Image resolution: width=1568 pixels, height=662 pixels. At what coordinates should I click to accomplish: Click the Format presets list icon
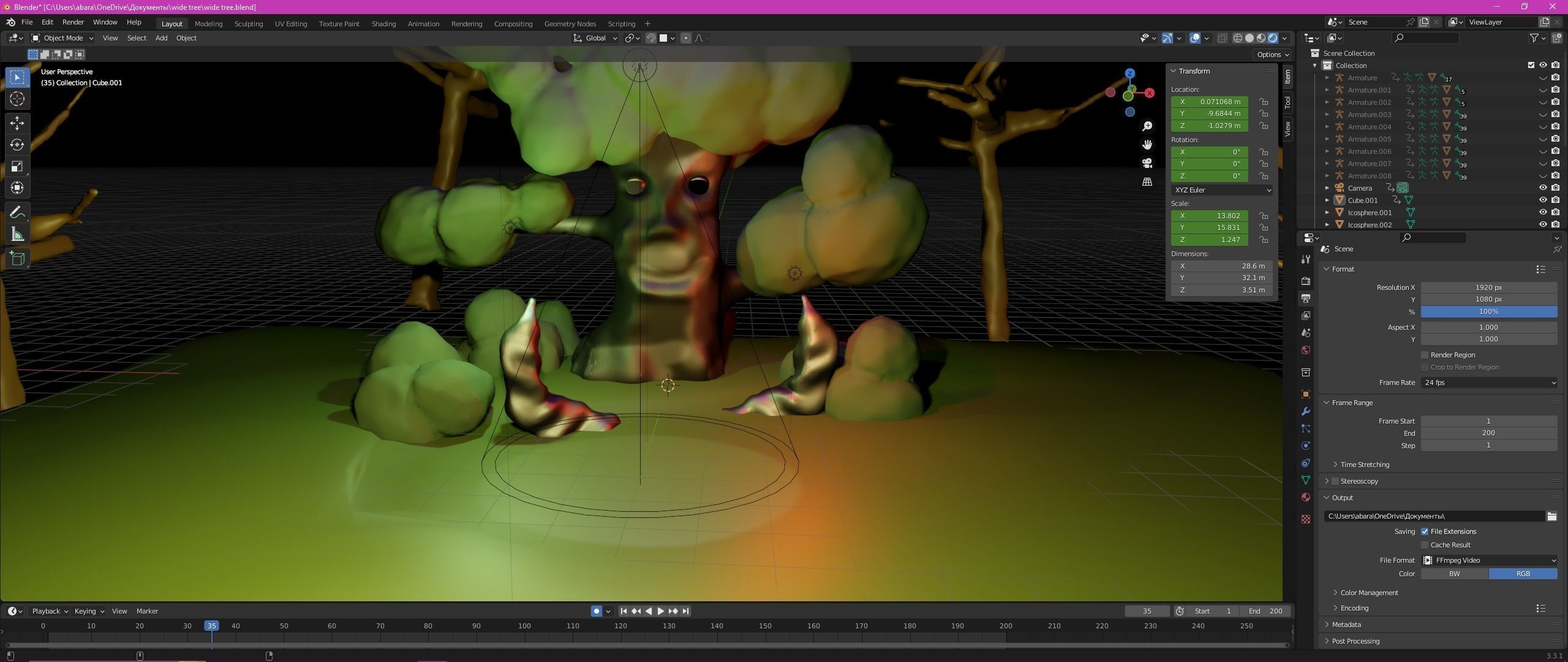(x=1540, y=269)
